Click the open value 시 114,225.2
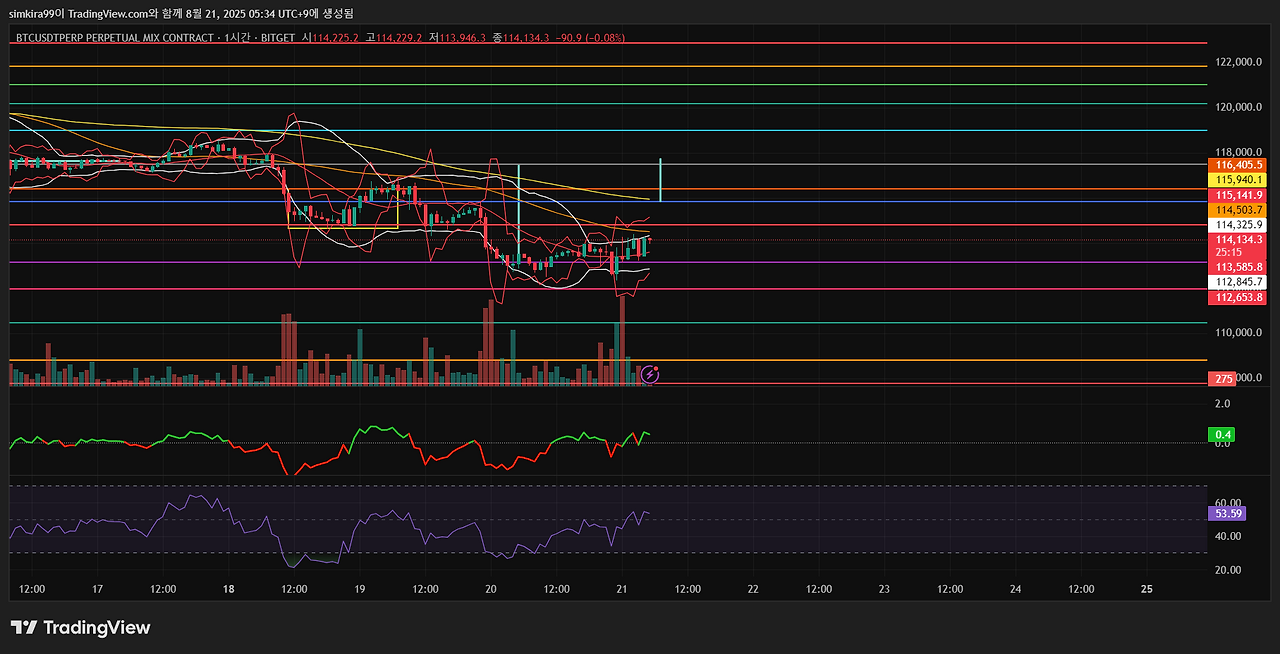 330,37
